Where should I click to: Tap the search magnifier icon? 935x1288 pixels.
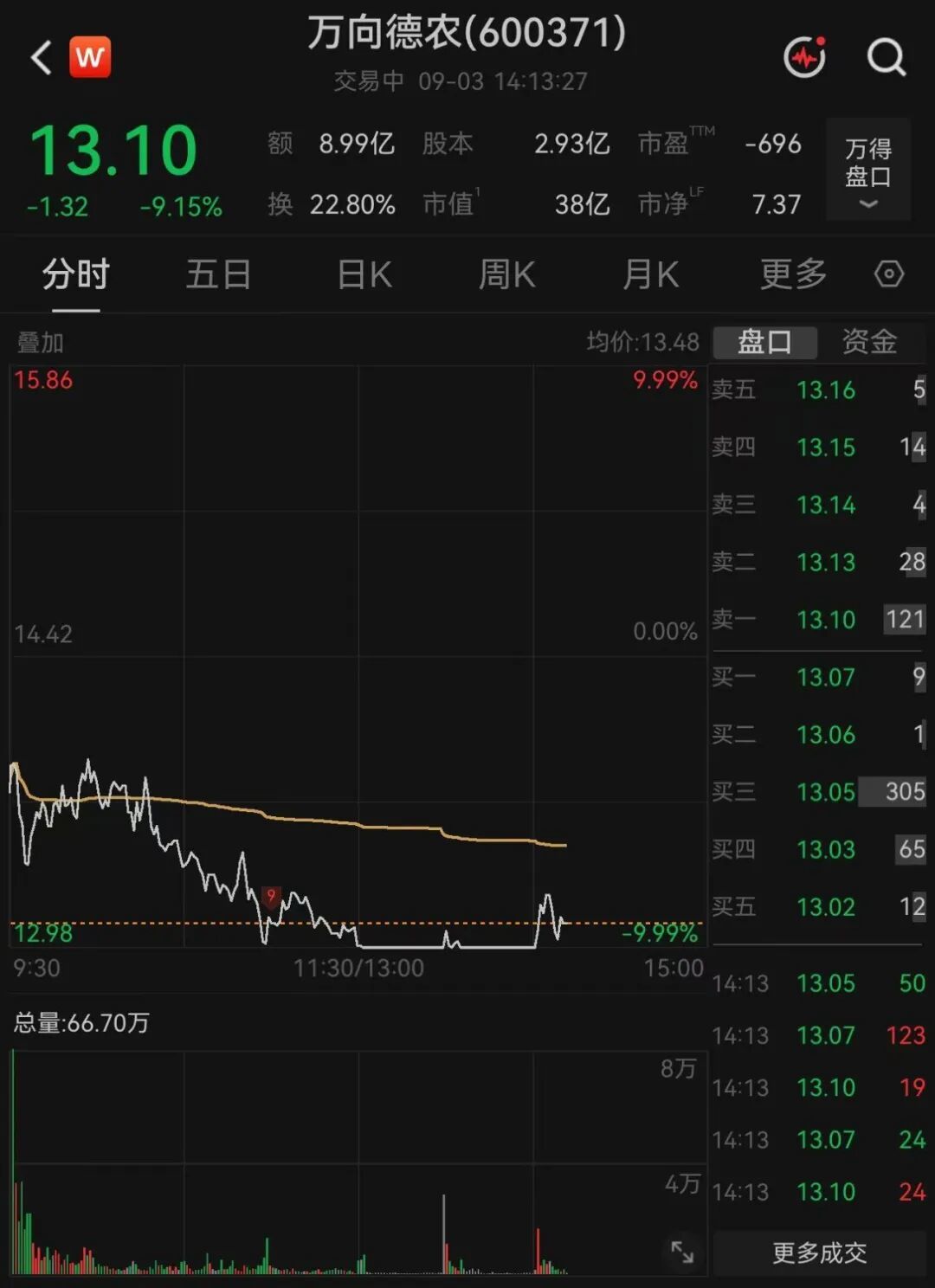pos(887,58)
